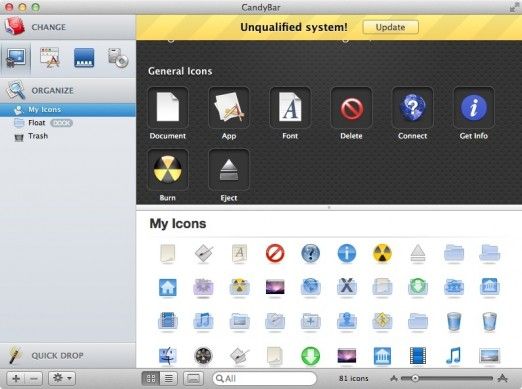The width and height of the screenshot is (522, 389).
Task: Select the empty trash icon
Action: coord(454,321)
